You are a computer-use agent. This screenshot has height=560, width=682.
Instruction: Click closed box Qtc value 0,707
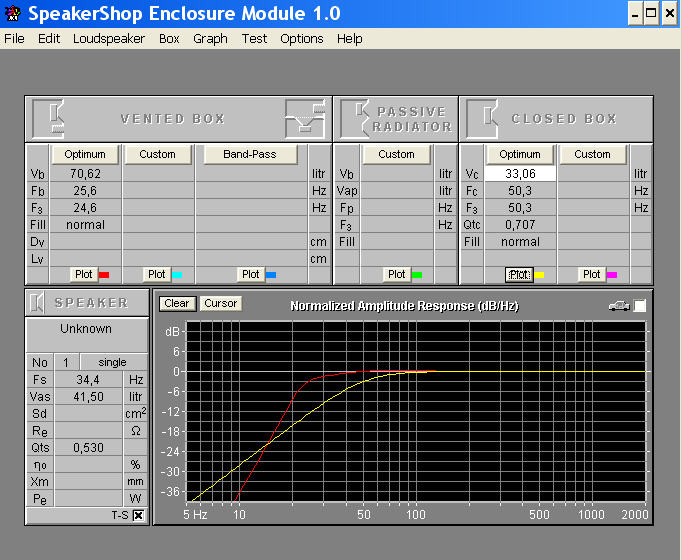(x=520, y=225)
